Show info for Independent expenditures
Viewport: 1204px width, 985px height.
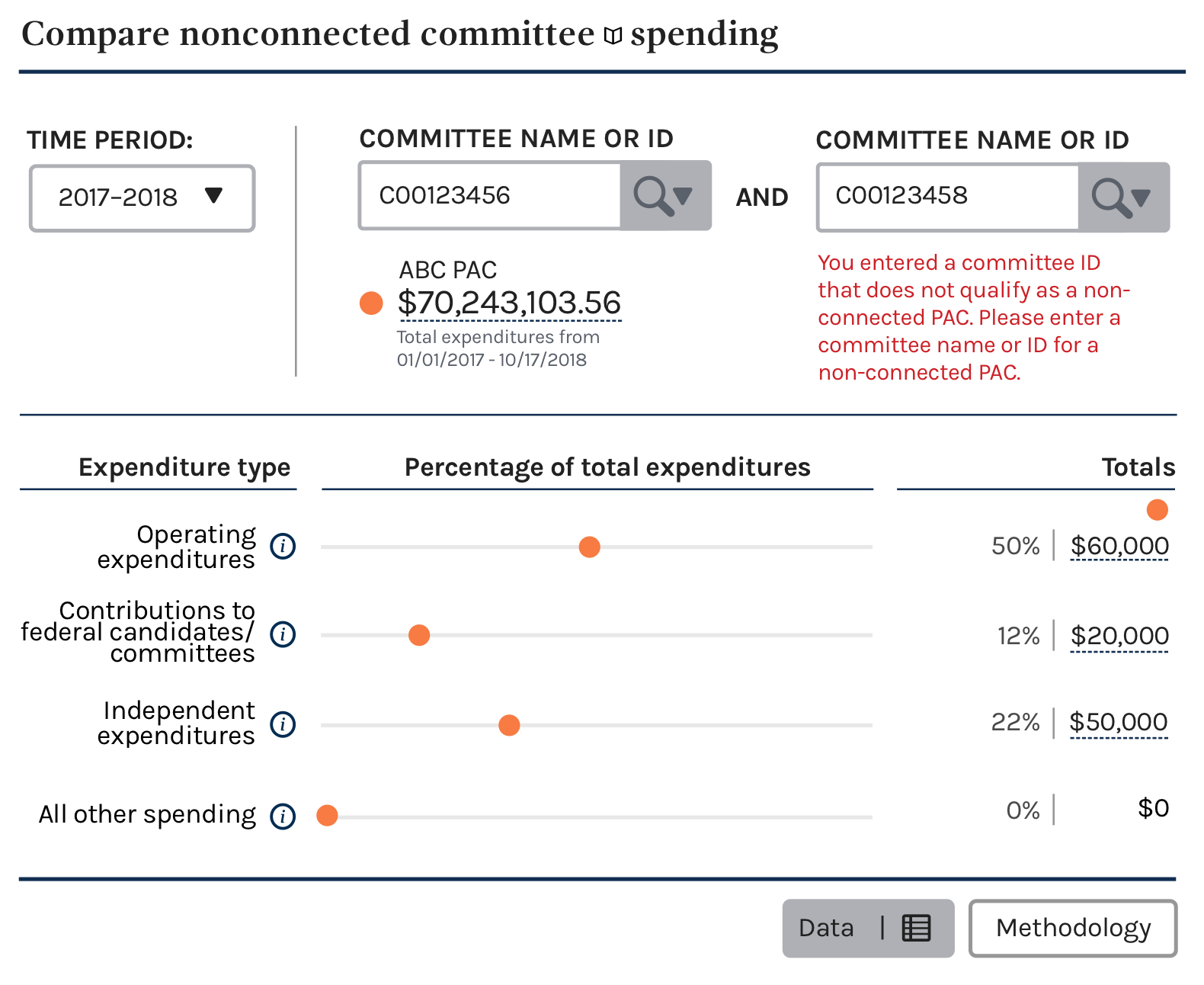[283, 724]
